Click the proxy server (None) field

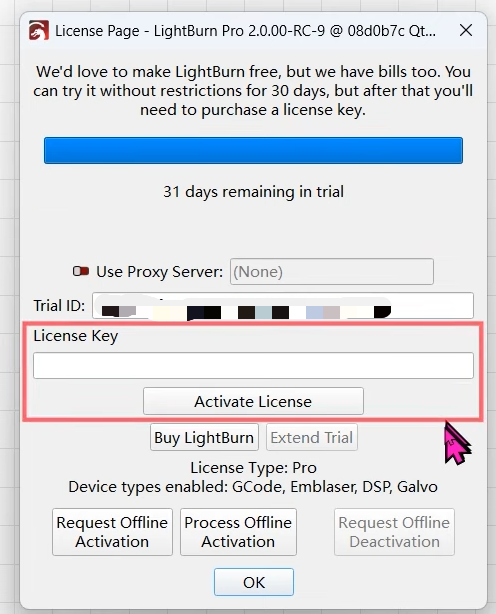[x=332, y=271]
